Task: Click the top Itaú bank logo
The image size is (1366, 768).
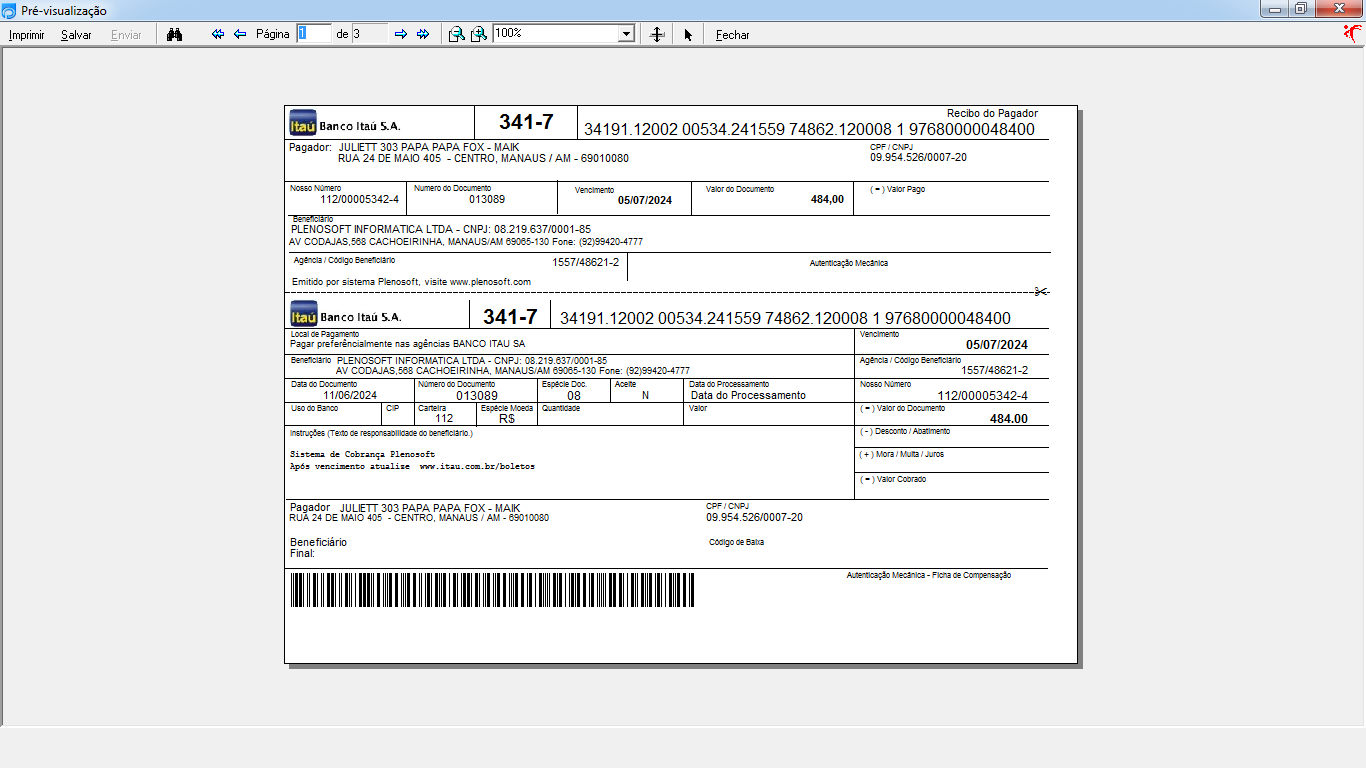Action: [x=302, y=122]
